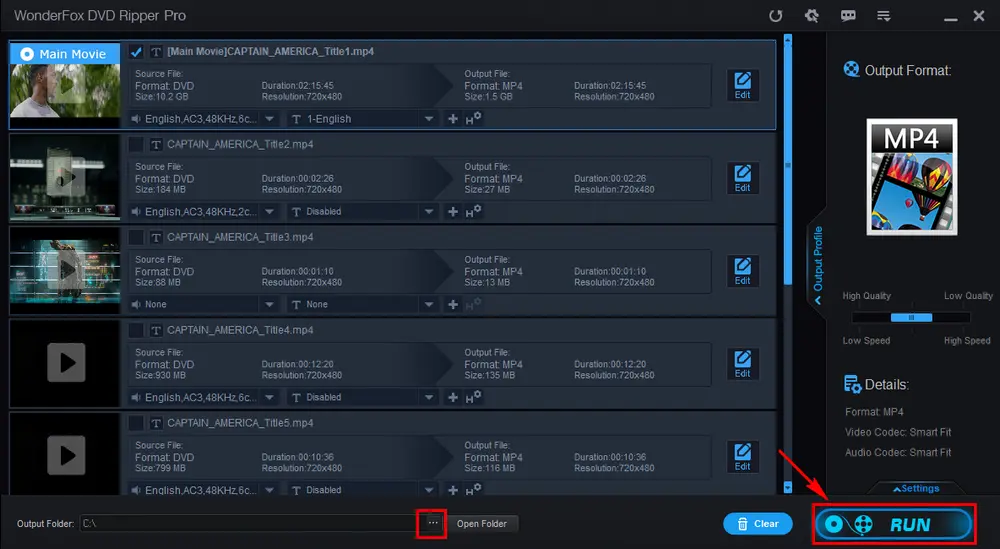Add subtitle with plus icon on Title2
Screen dimensions: 1000x549
tap(453, 211)
